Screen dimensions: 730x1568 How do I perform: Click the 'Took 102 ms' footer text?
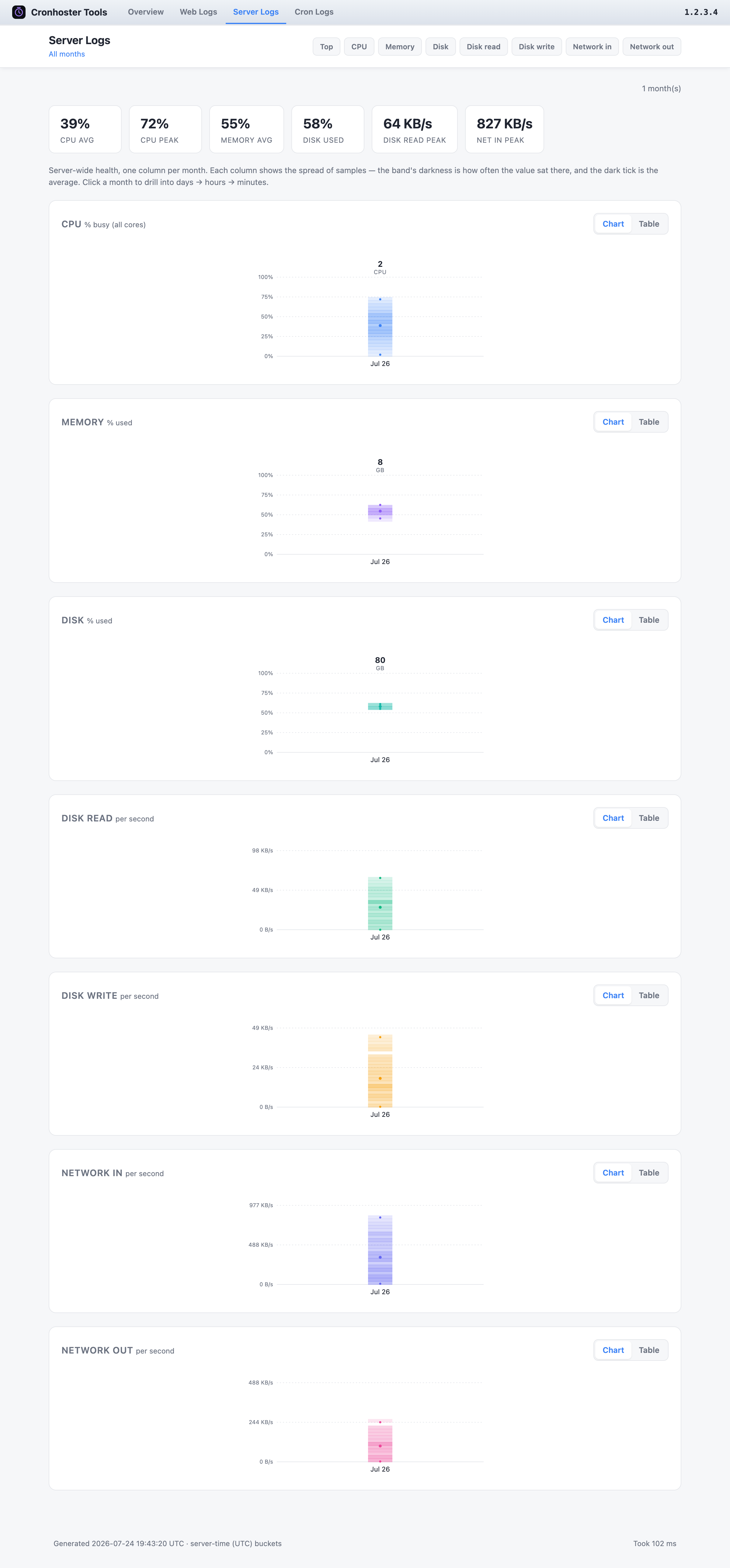(x=655, y=1543)
